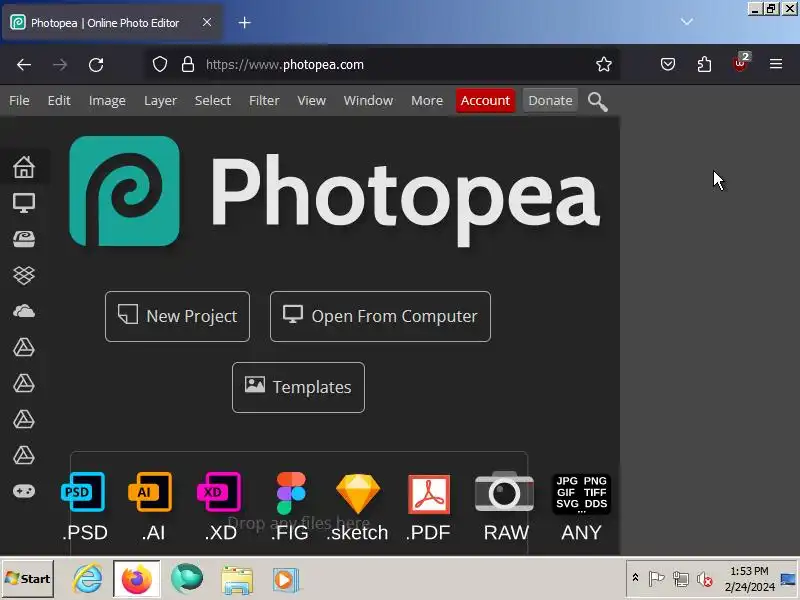
Task: Reload the page with the refresh icon
Action: tap(96, 64)
